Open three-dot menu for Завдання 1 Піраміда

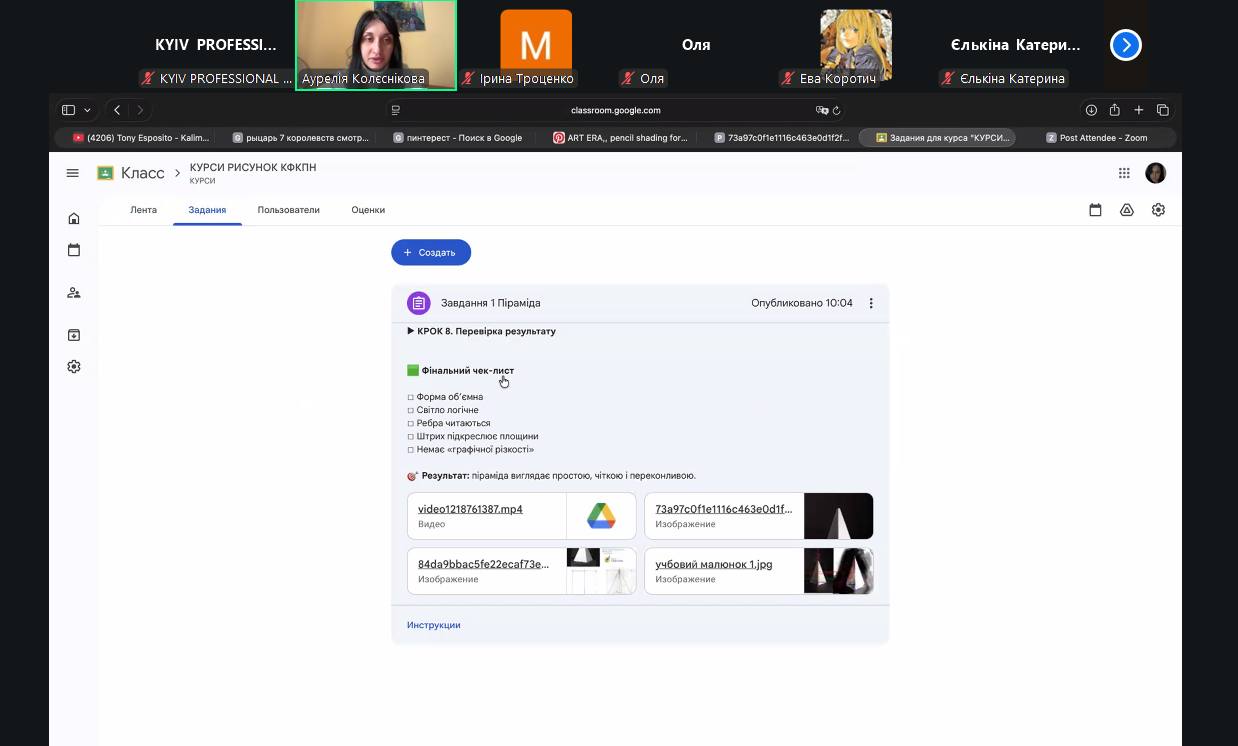pyautogui.click(x=871, y=303)
